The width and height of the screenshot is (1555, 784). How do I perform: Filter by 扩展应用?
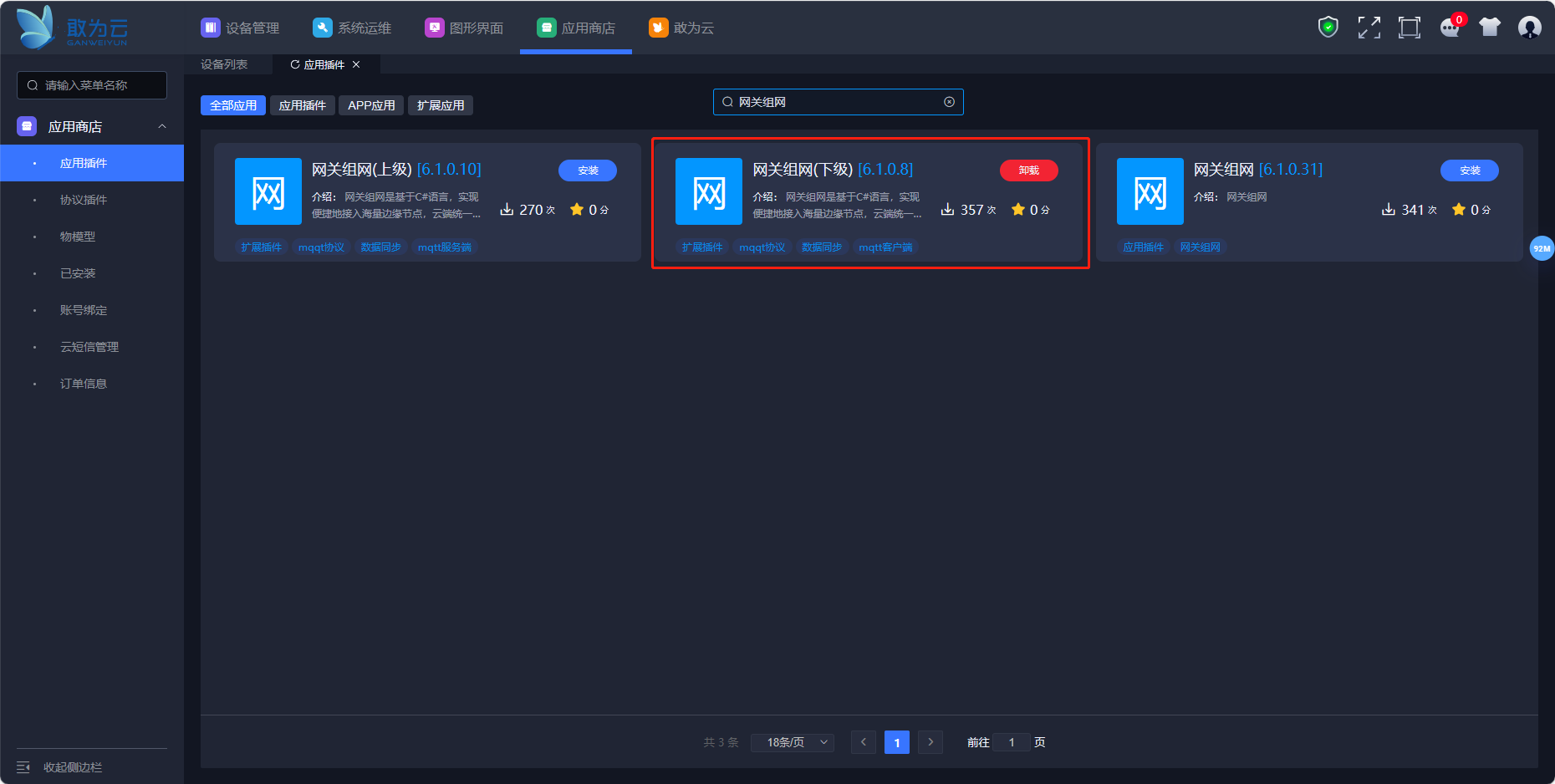[441, 105]
